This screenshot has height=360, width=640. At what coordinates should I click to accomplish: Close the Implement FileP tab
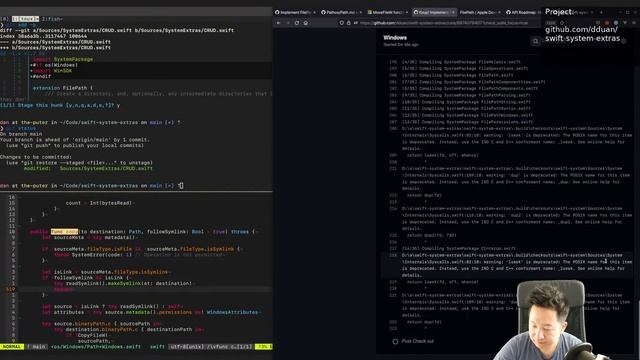tap(314, 12)
